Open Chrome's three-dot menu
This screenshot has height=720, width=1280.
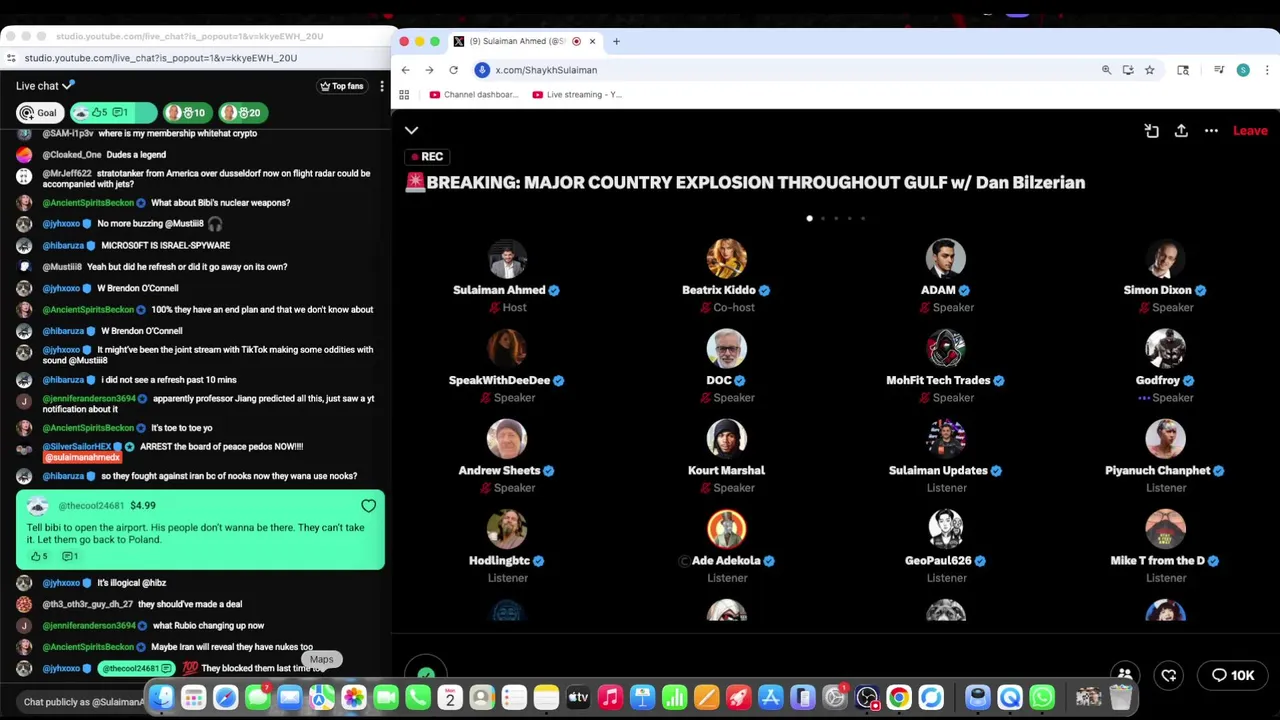click(x=1267, y=70)
